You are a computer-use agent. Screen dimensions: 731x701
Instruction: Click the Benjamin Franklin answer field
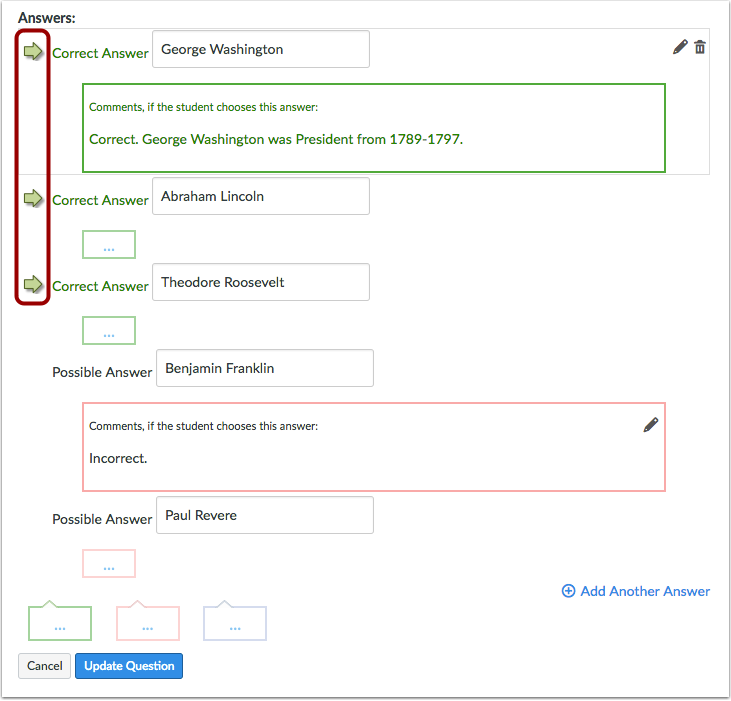click(265, 368)
